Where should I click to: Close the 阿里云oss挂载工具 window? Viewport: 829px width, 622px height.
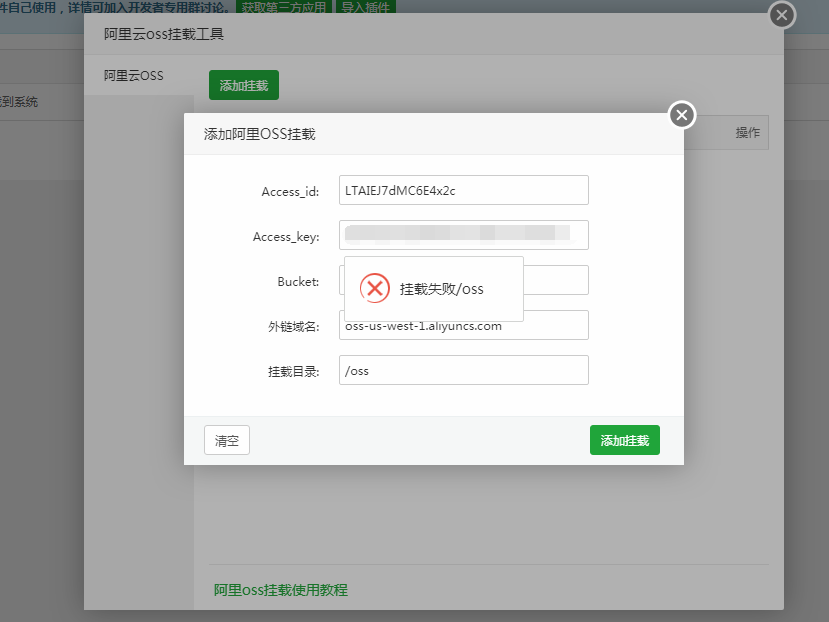(x=782, y=15)
